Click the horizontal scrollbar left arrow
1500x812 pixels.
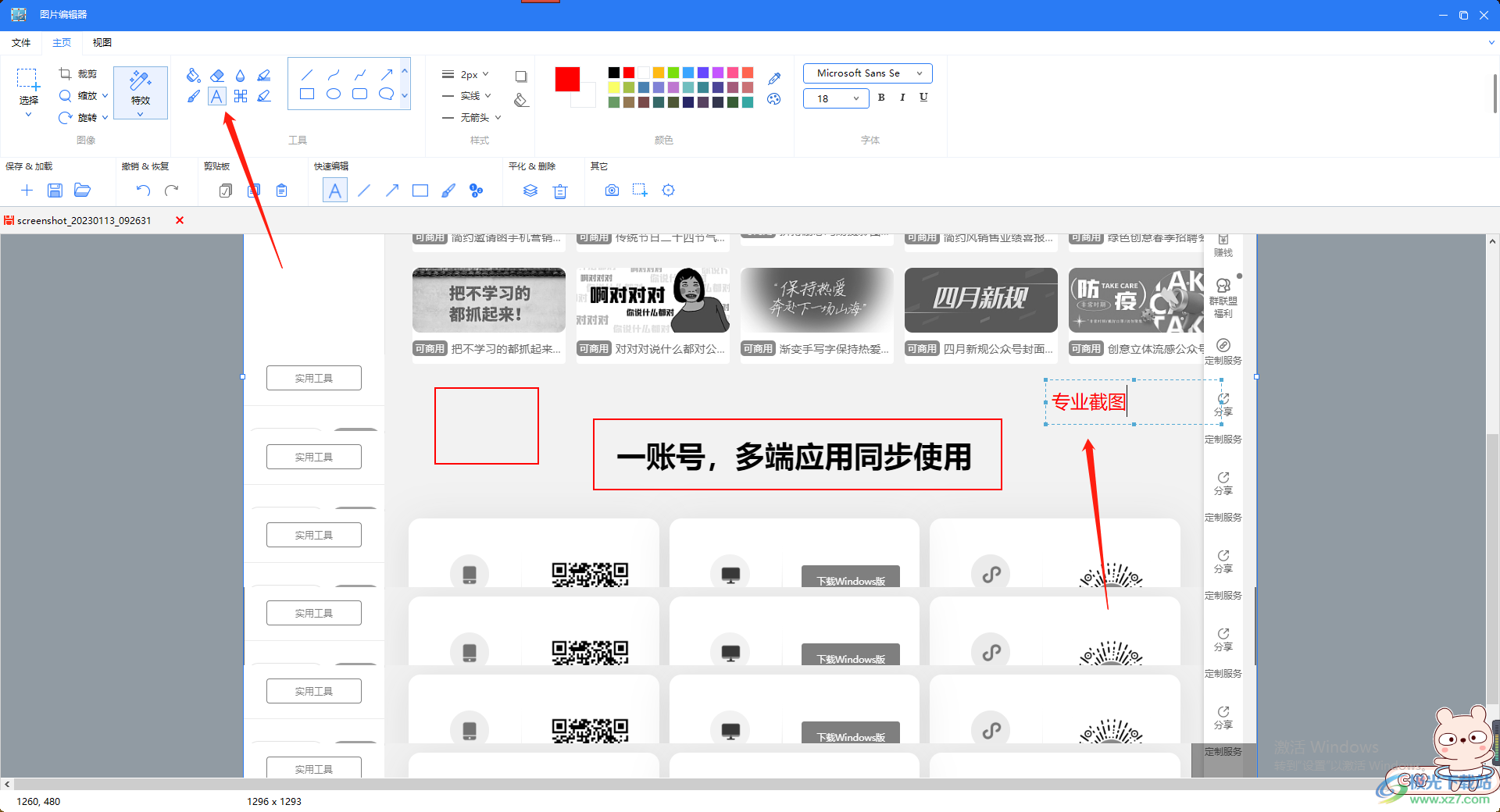click(7, 784)
